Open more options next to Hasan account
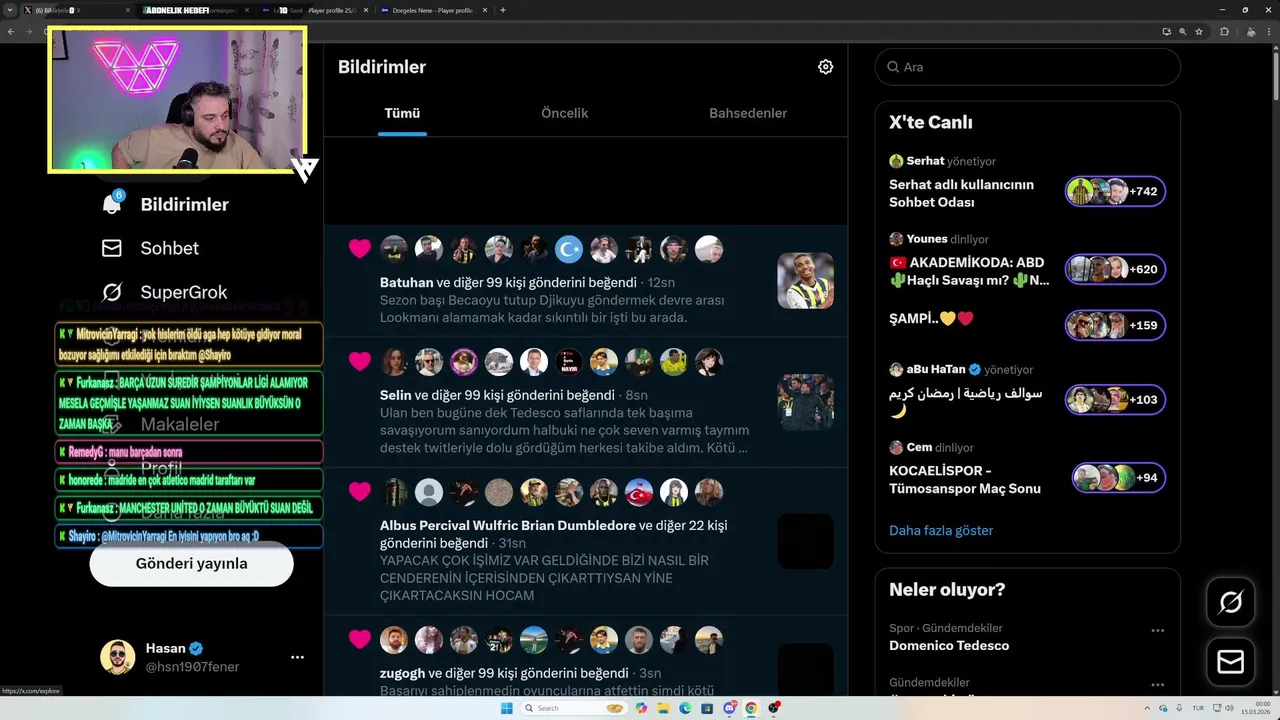This screenshot has width=1280, height=720. click(297, 657)
